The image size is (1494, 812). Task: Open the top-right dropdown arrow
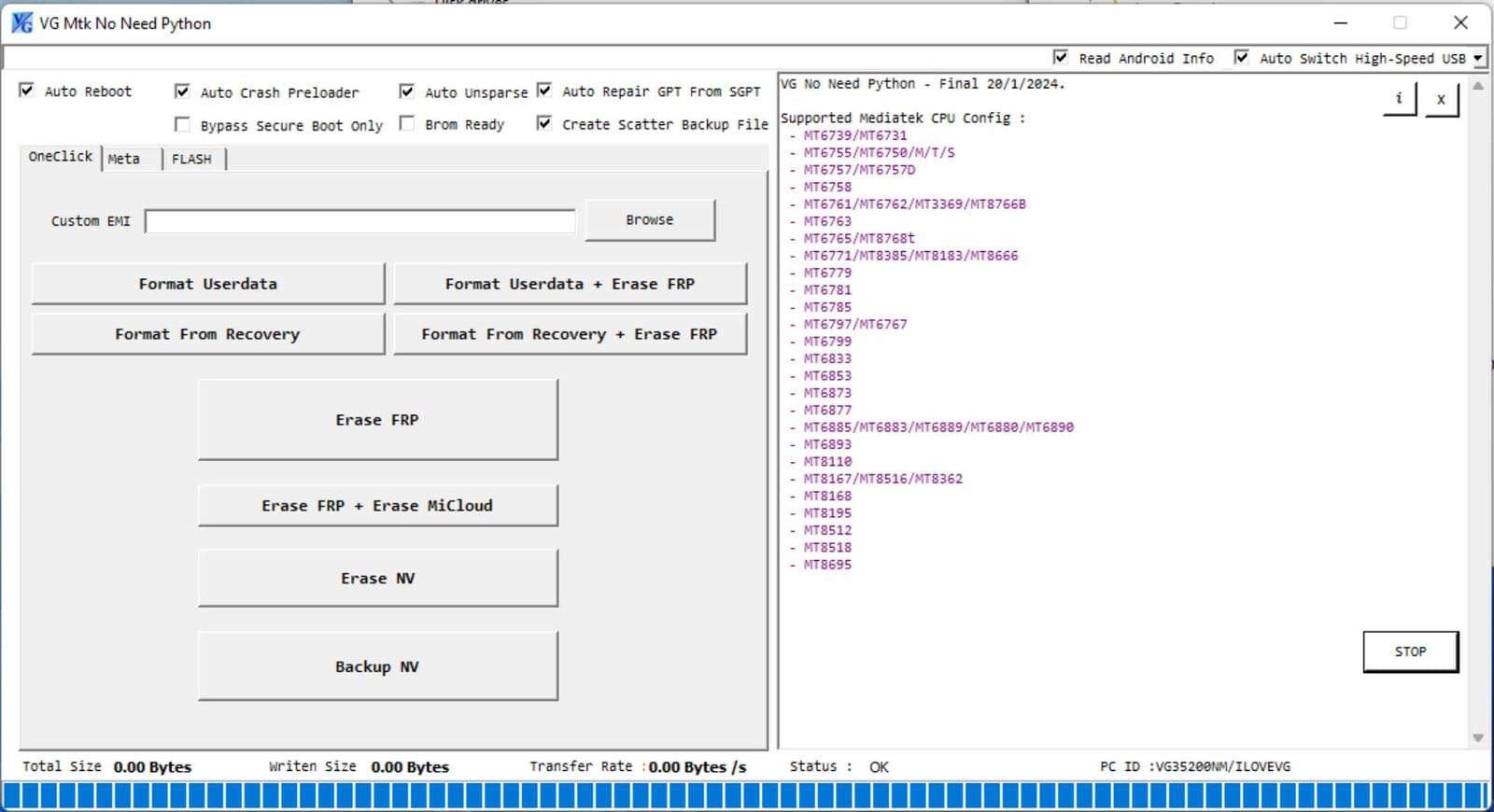1478,58
